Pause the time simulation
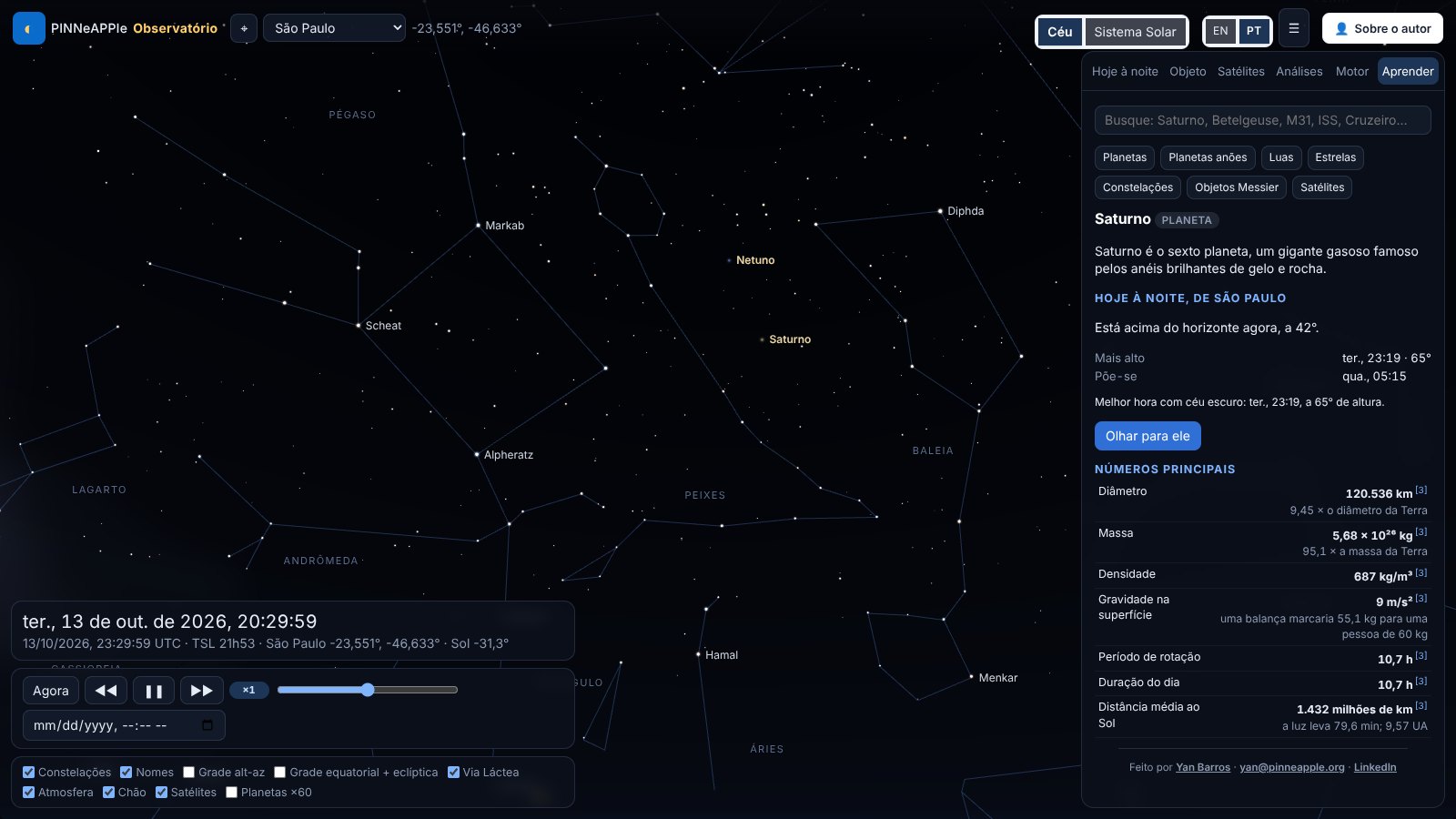The height and width of the screenshot is (819, 1456). point(154,691)
